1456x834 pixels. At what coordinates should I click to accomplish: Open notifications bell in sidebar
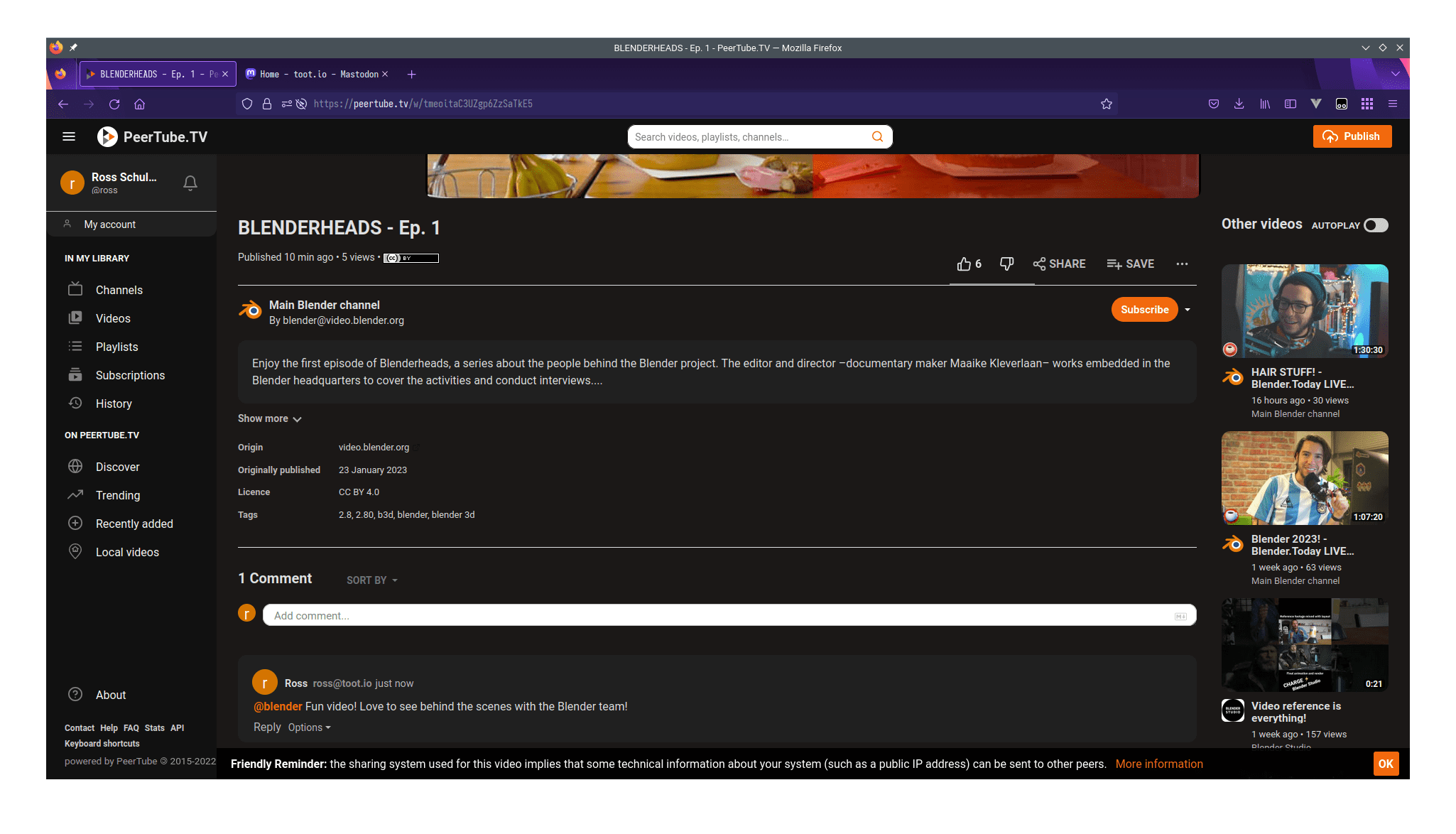pos(190,183)
